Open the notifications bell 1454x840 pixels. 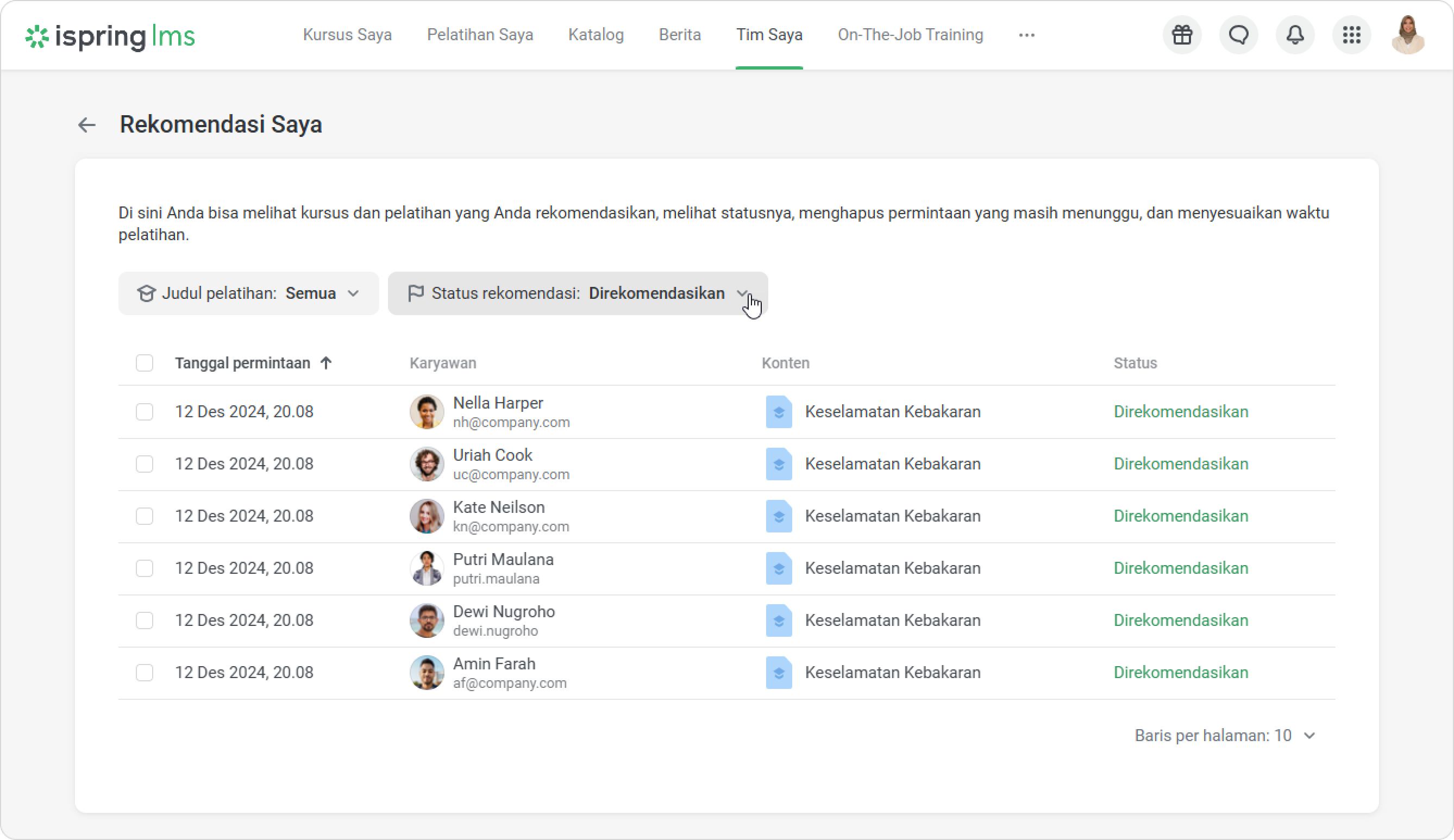click(1295, 35)
